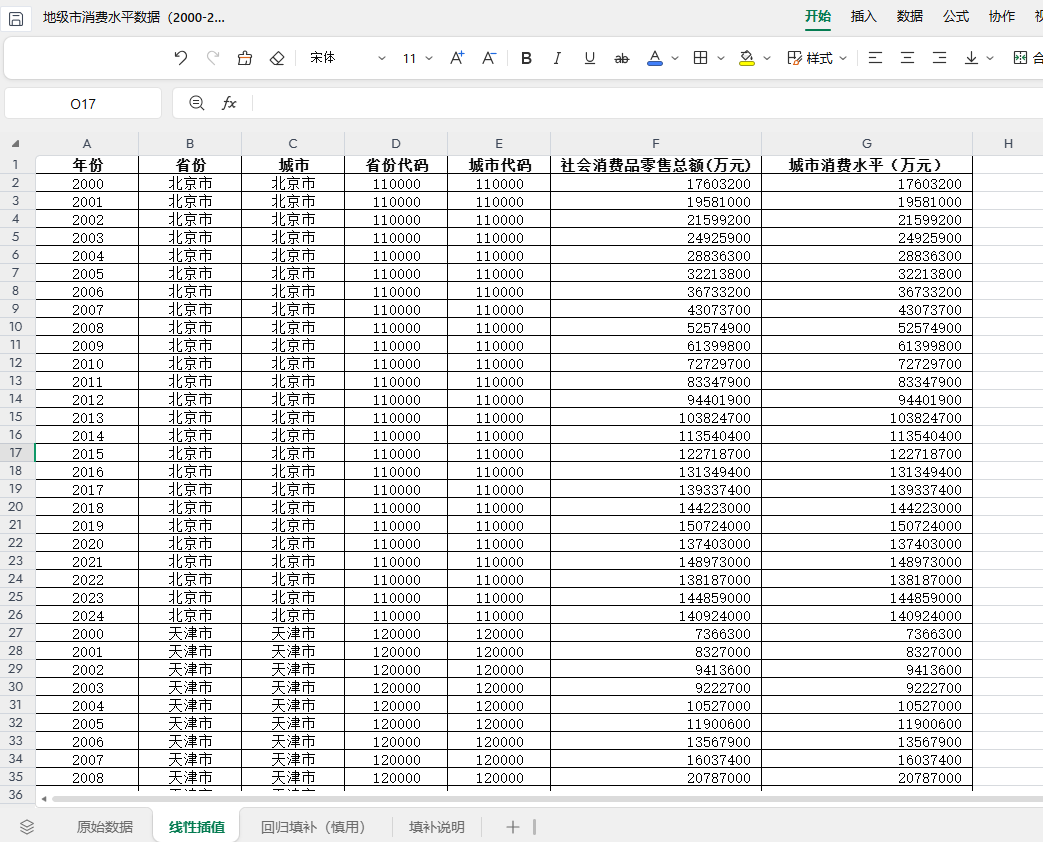This screenshot has height=842, width=1043.
Task: Switch to 原始数据 sheet tab
Action: point(104,827)
